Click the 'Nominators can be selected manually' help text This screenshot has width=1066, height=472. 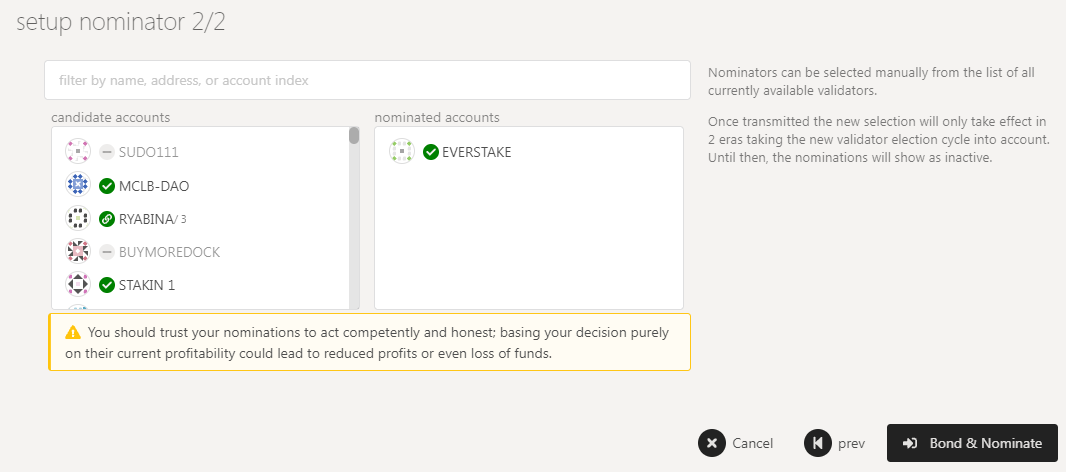pos(871,81)
